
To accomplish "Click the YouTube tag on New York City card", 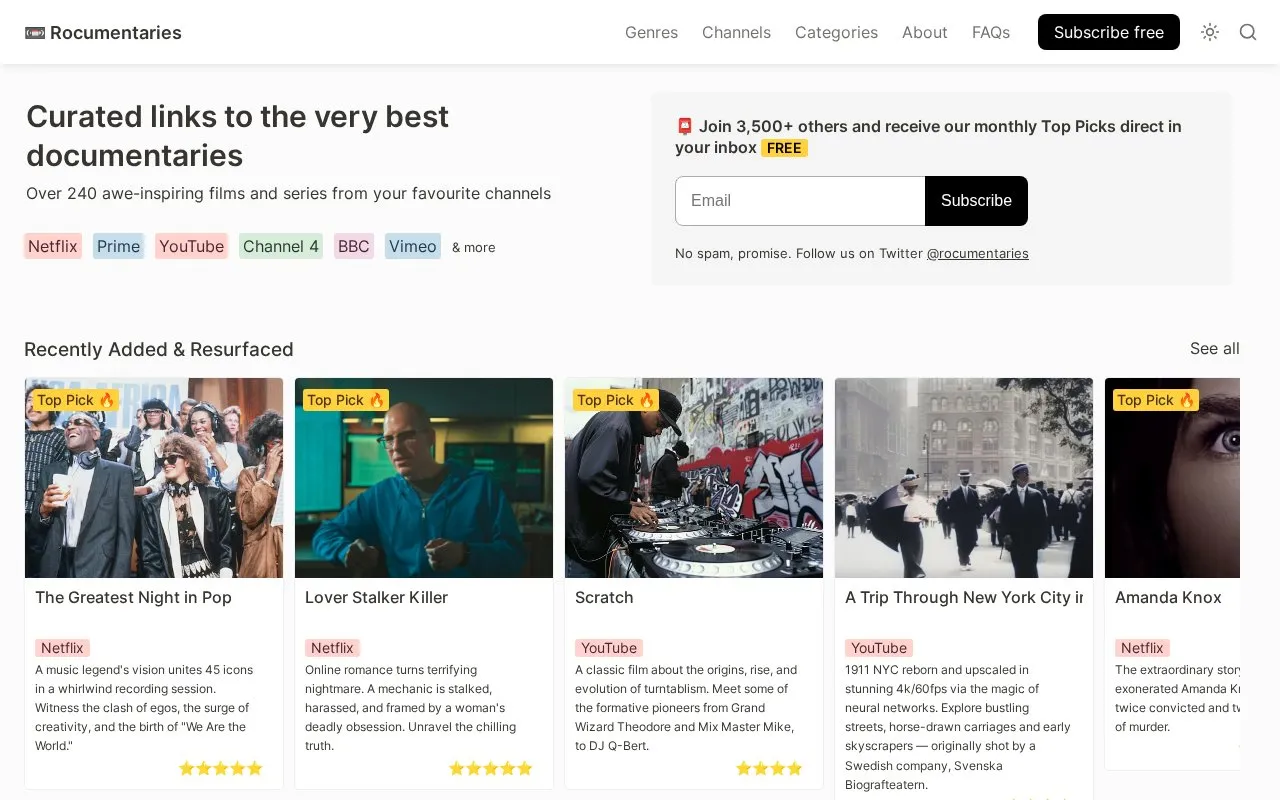I will coord(879,648).
